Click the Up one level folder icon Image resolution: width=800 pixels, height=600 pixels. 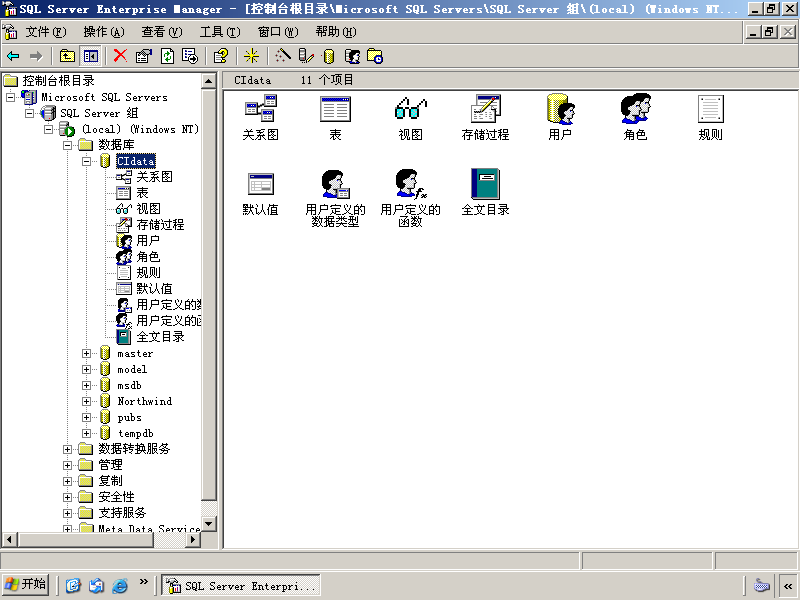67,56
